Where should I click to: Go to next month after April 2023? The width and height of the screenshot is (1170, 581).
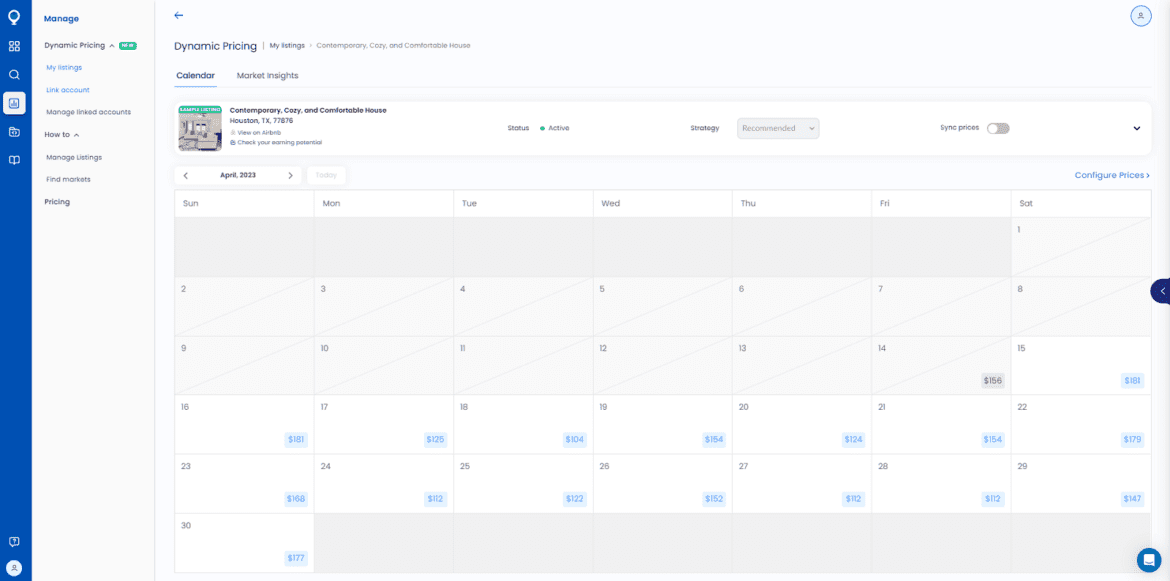(290, 175)
